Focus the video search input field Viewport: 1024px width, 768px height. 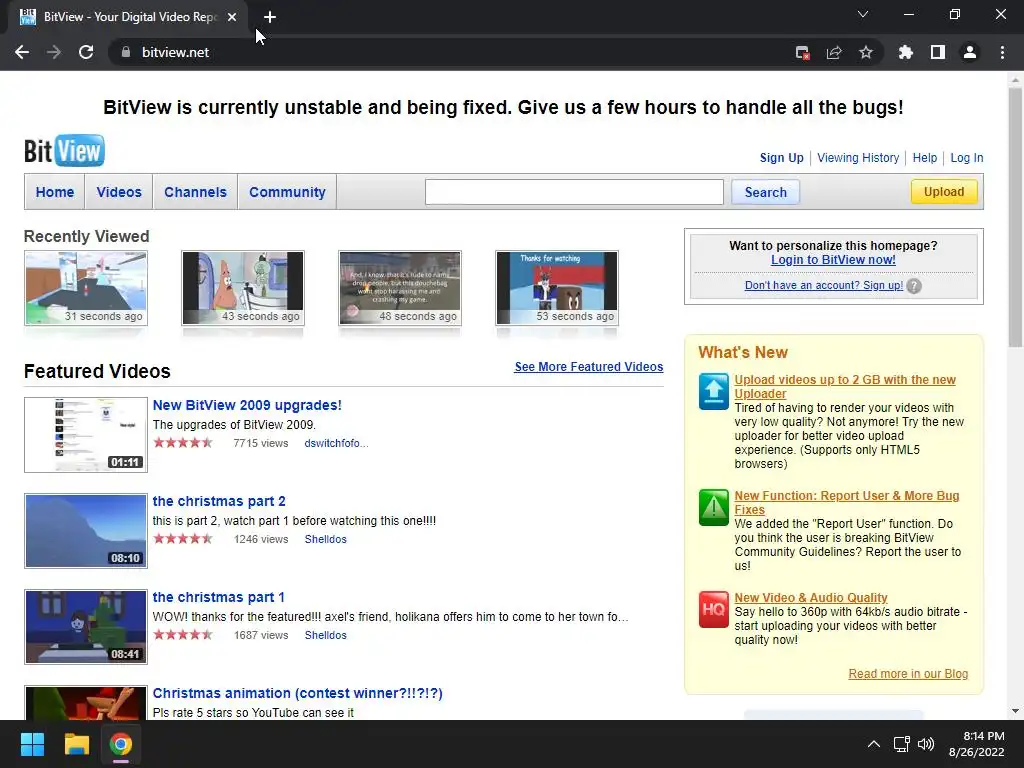574,192
